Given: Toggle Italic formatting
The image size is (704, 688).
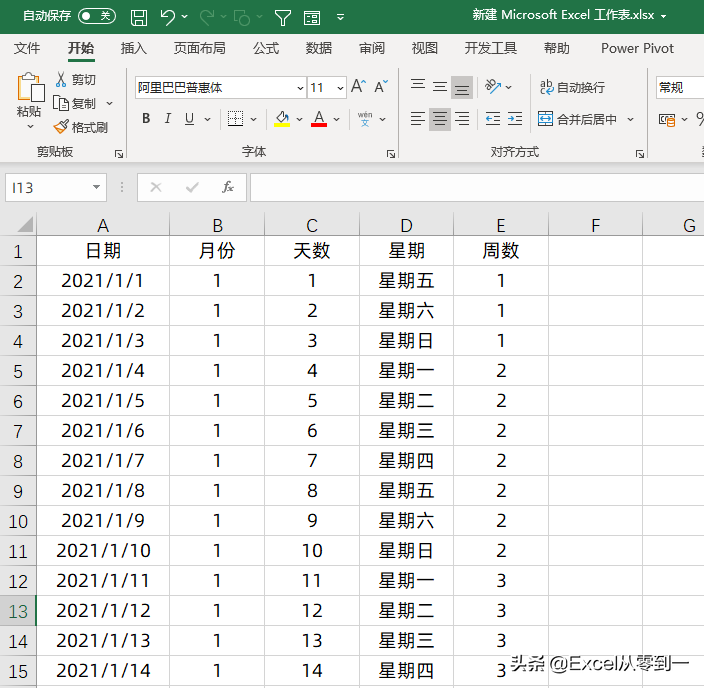Looking at the screenshot, I should 167,119.
